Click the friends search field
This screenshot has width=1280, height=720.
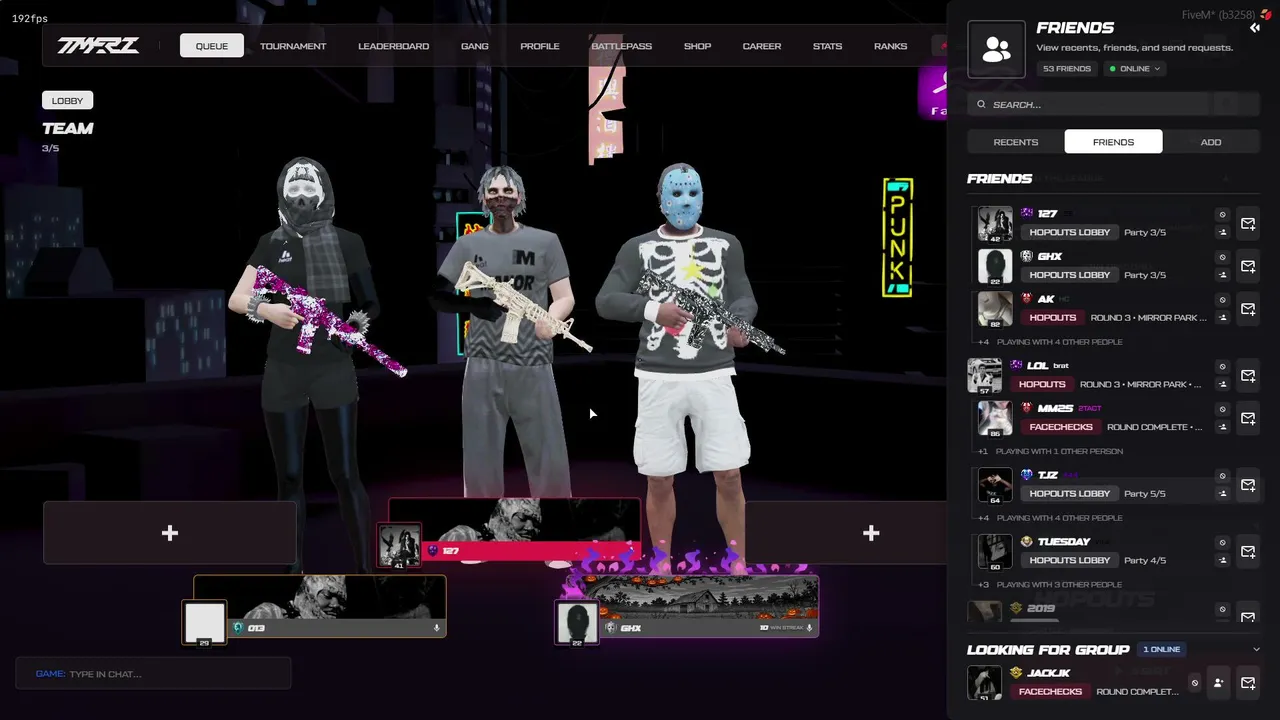pyautogui.click(x=1112, y=104)
